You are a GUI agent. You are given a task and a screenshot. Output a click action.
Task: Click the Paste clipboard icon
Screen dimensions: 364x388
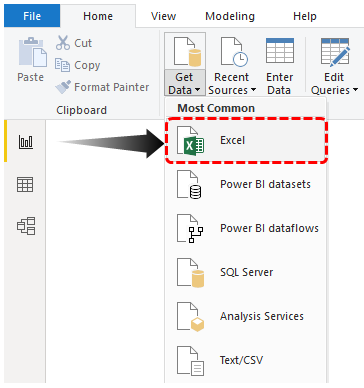click(x=32, y=52)
